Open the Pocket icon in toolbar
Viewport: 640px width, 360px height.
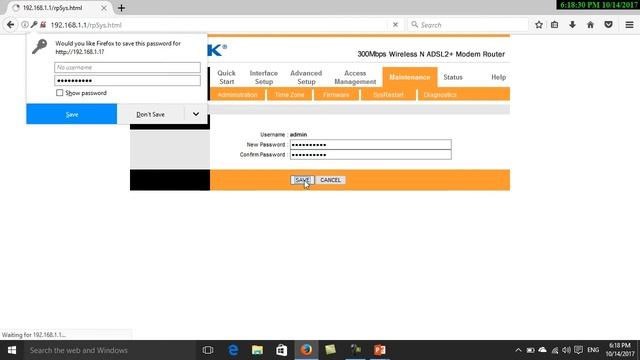tap(608, 25)
